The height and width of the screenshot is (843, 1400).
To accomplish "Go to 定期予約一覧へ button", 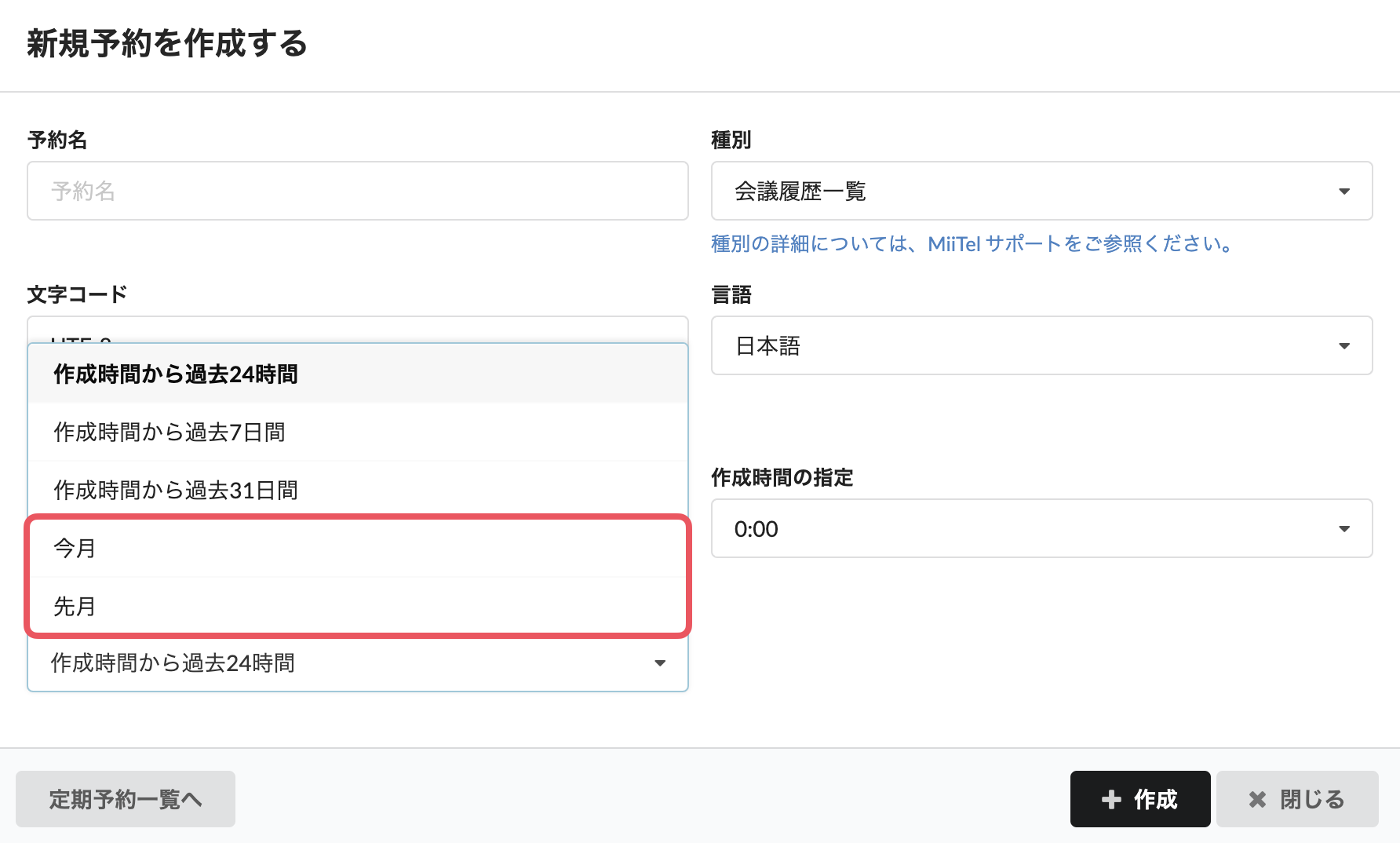I will click(x=126, y=799).
